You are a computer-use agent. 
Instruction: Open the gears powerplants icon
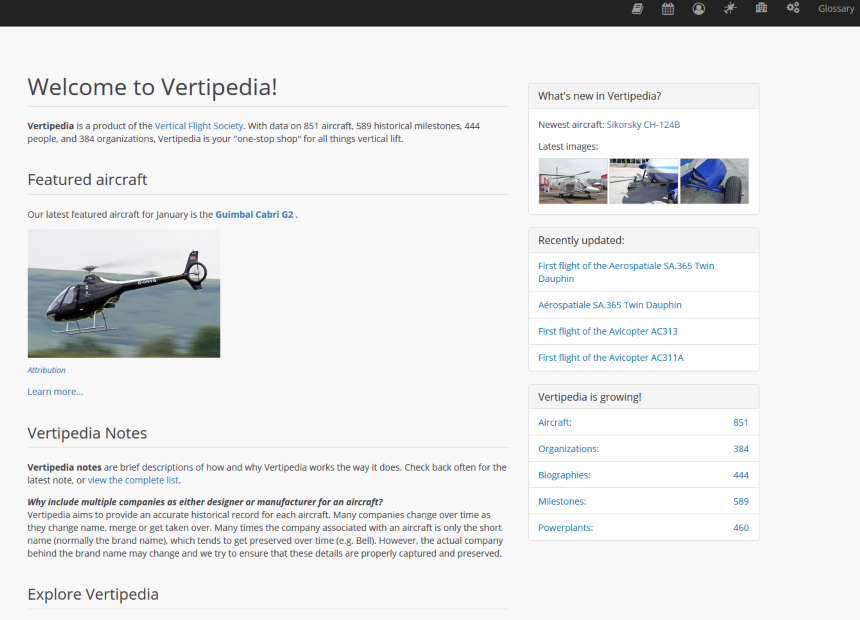pos(793,8)
